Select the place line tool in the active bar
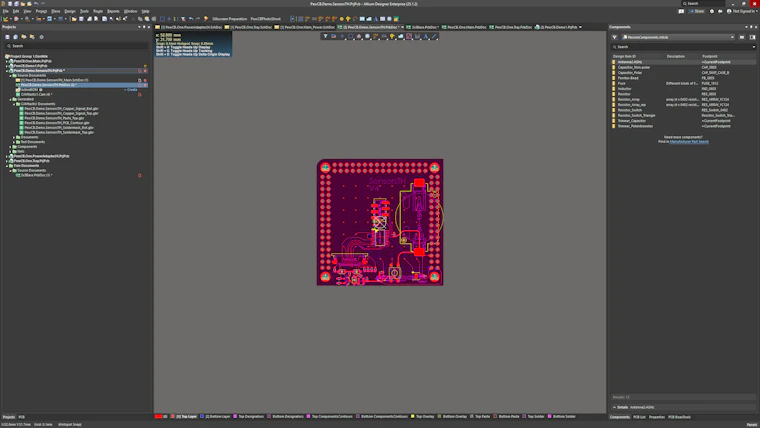 click(x=434, y=36)
